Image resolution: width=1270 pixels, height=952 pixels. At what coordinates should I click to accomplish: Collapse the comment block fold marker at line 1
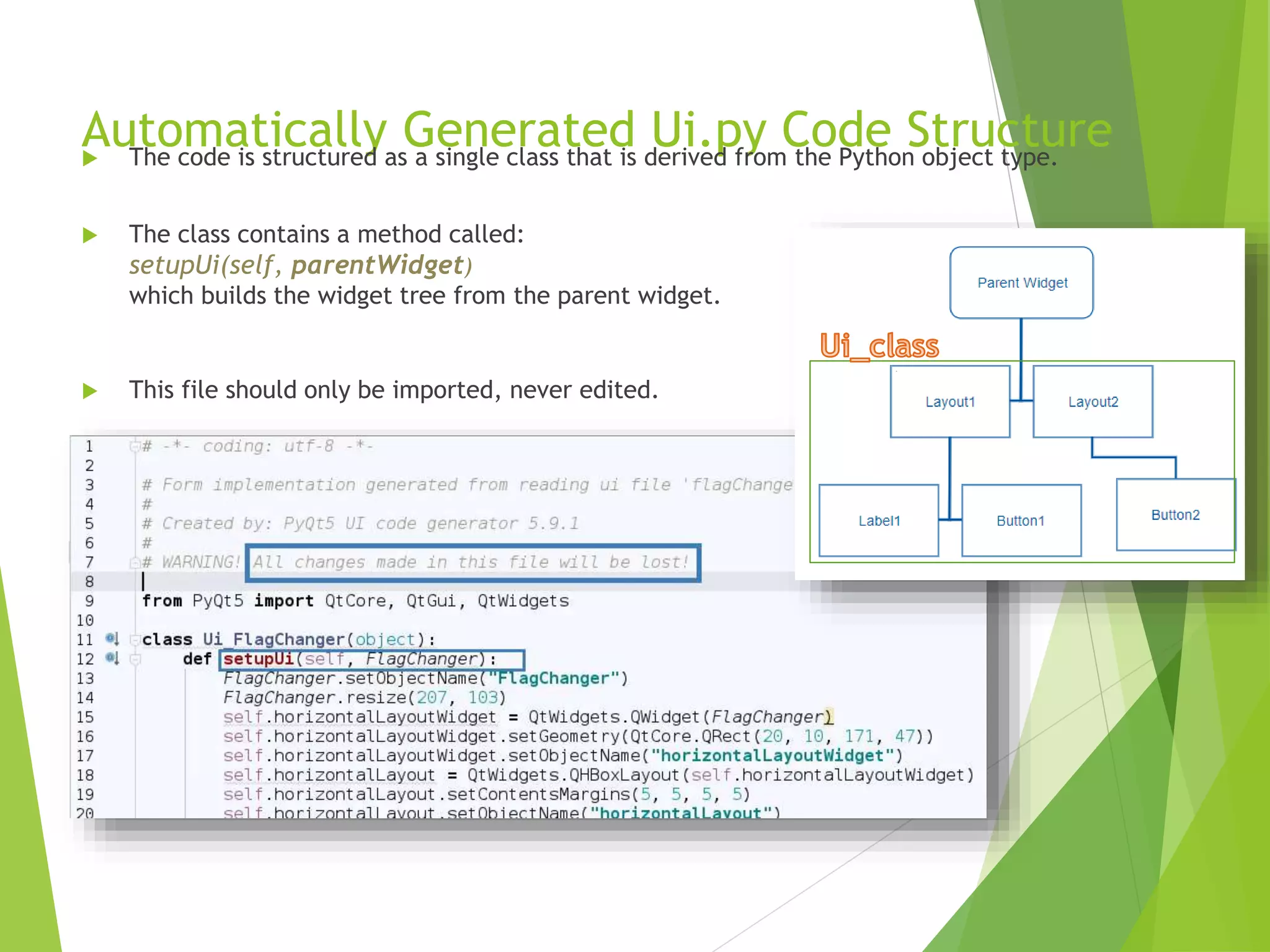135,446
